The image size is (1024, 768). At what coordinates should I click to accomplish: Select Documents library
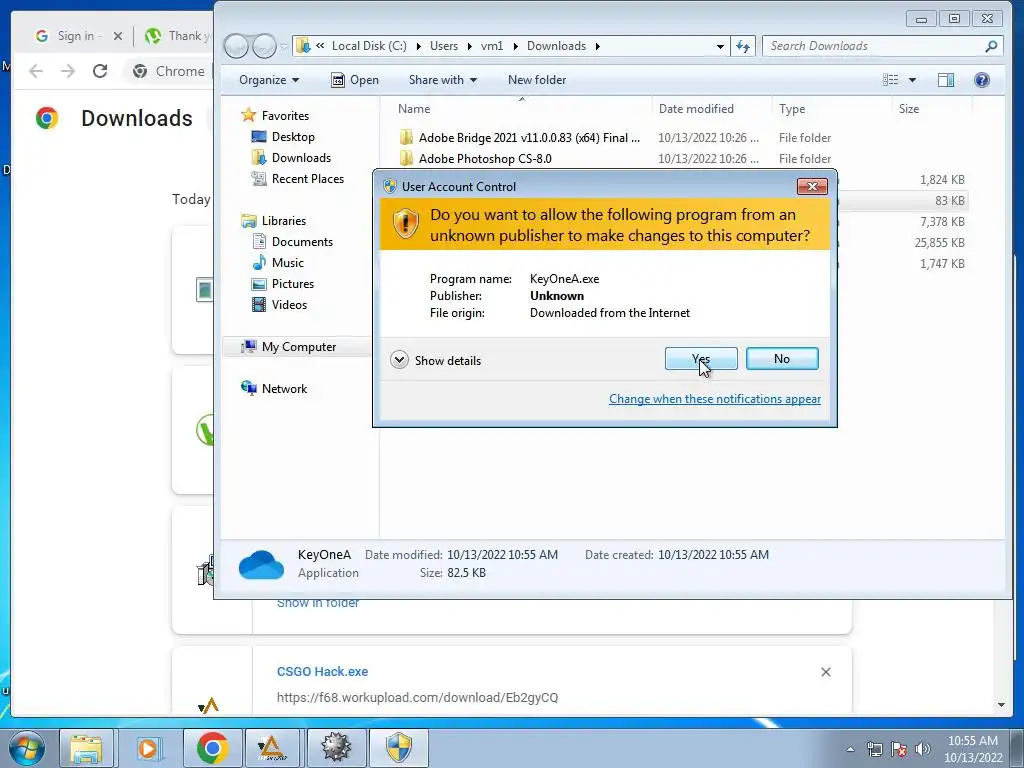pyautogui.click(x=302, y=242)
